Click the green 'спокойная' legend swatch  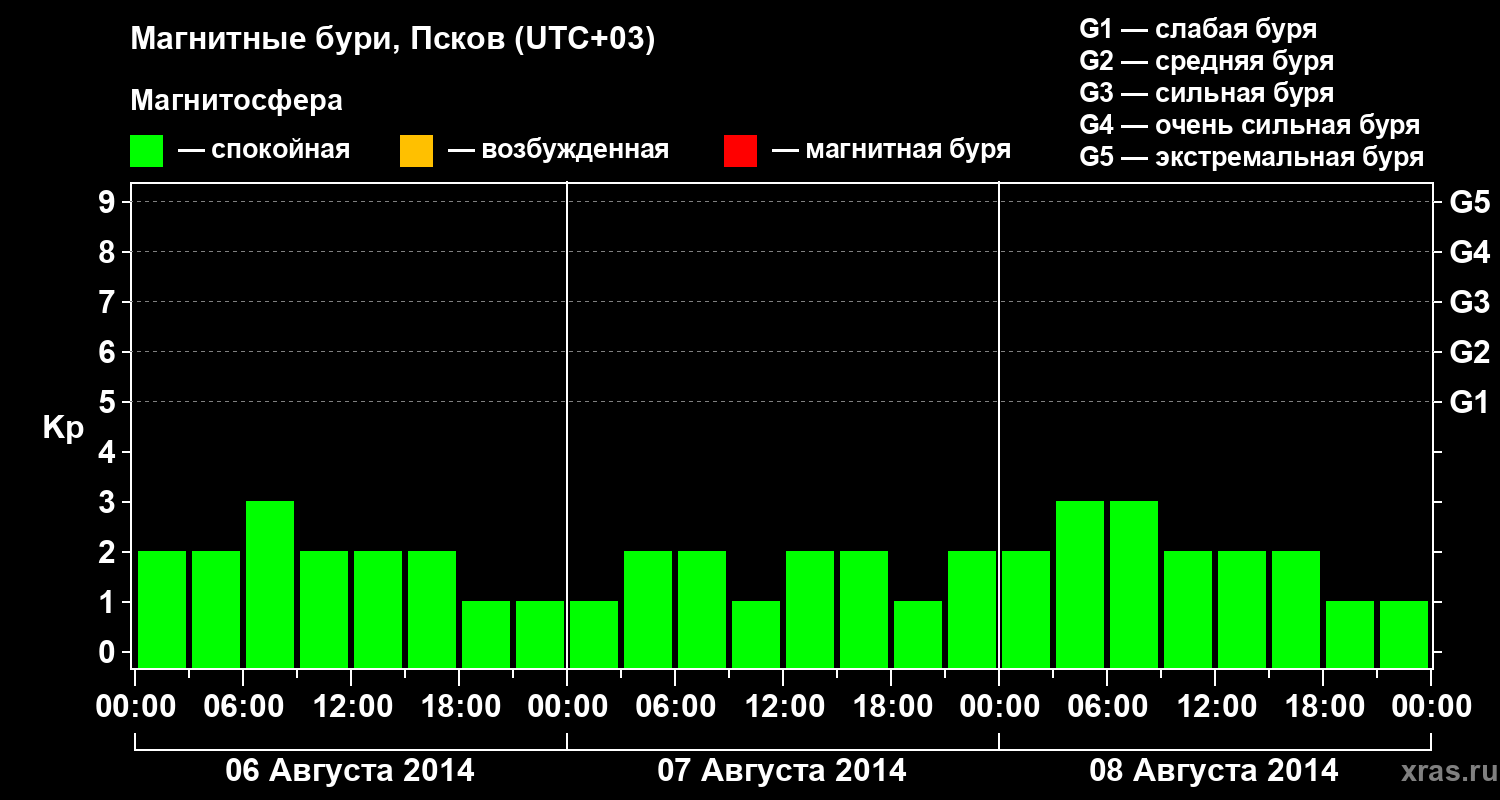pos(147,151)
